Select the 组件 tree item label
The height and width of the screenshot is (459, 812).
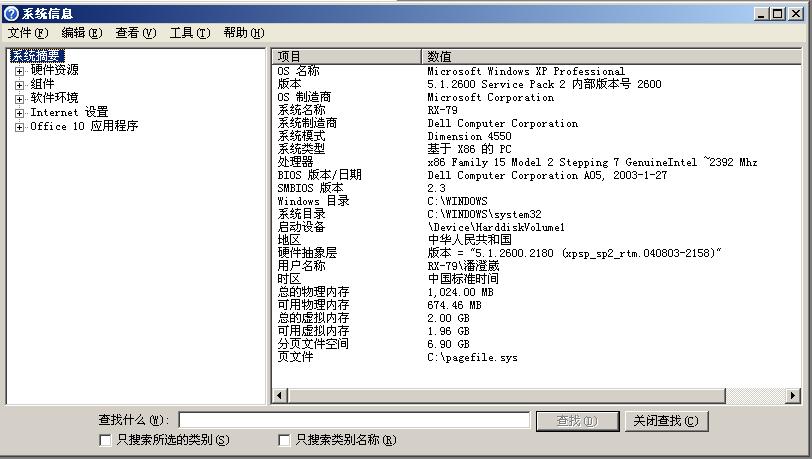(x=42, y=83)
